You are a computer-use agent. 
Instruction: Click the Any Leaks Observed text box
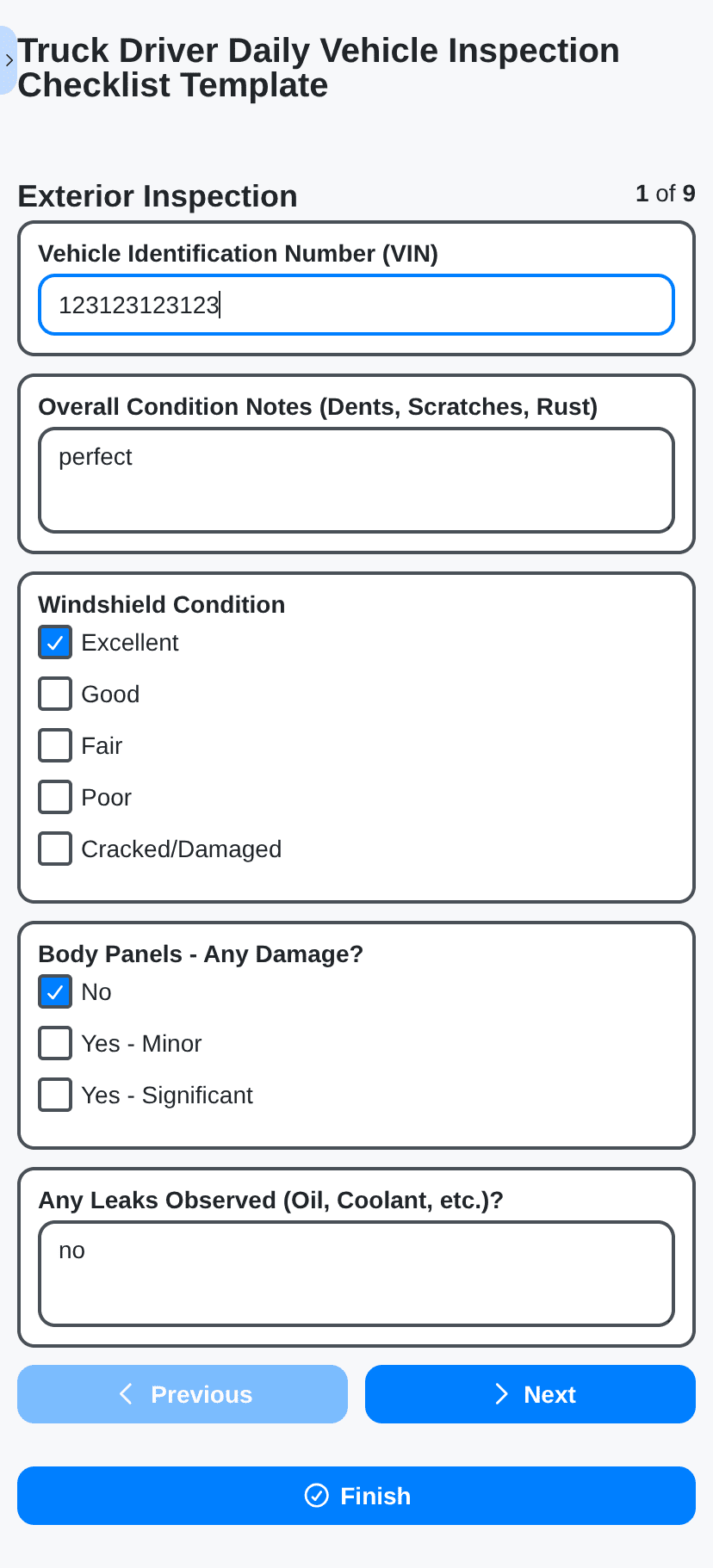[356, 1274]
